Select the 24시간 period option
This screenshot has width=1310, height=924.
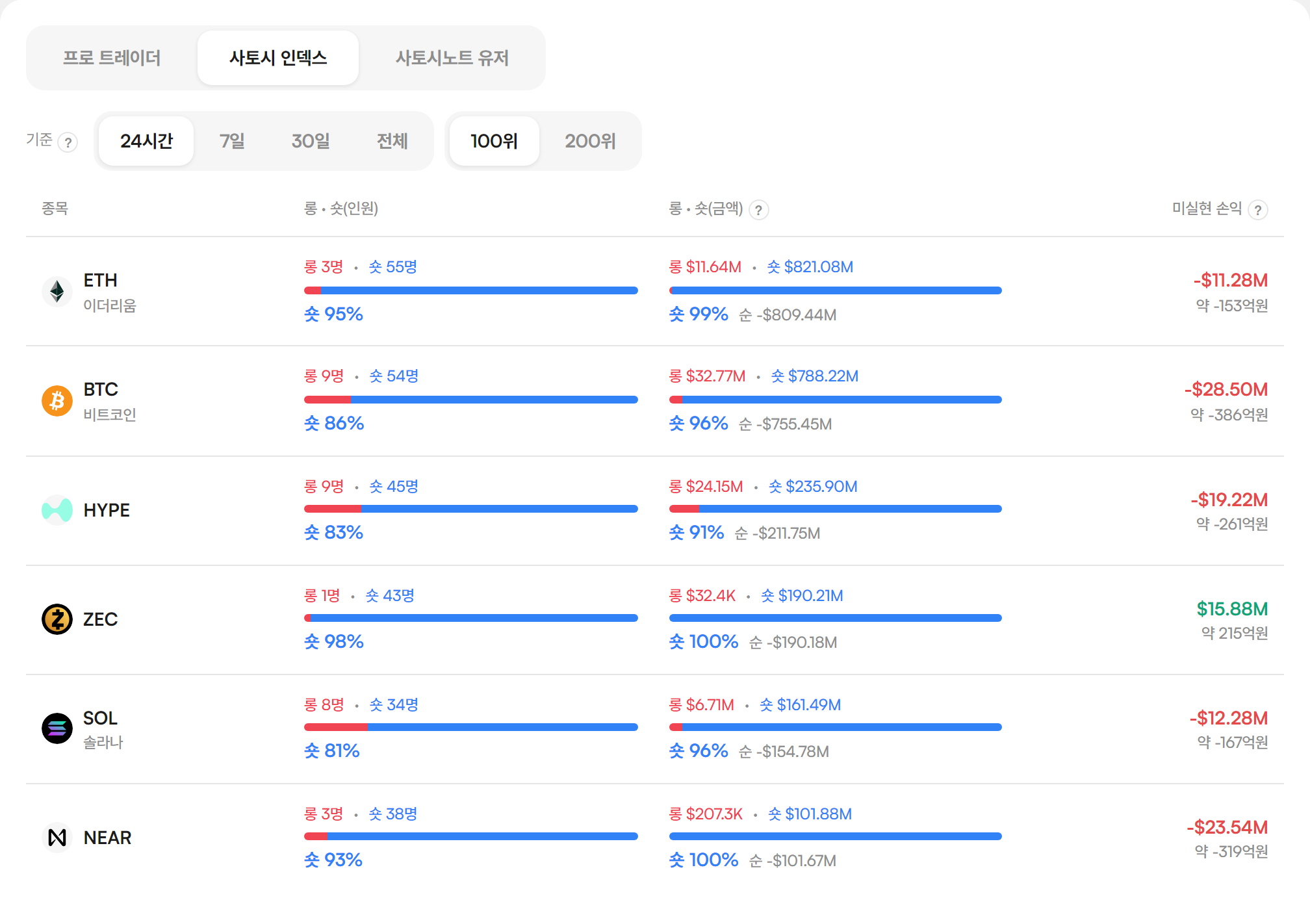click(146, 141)
